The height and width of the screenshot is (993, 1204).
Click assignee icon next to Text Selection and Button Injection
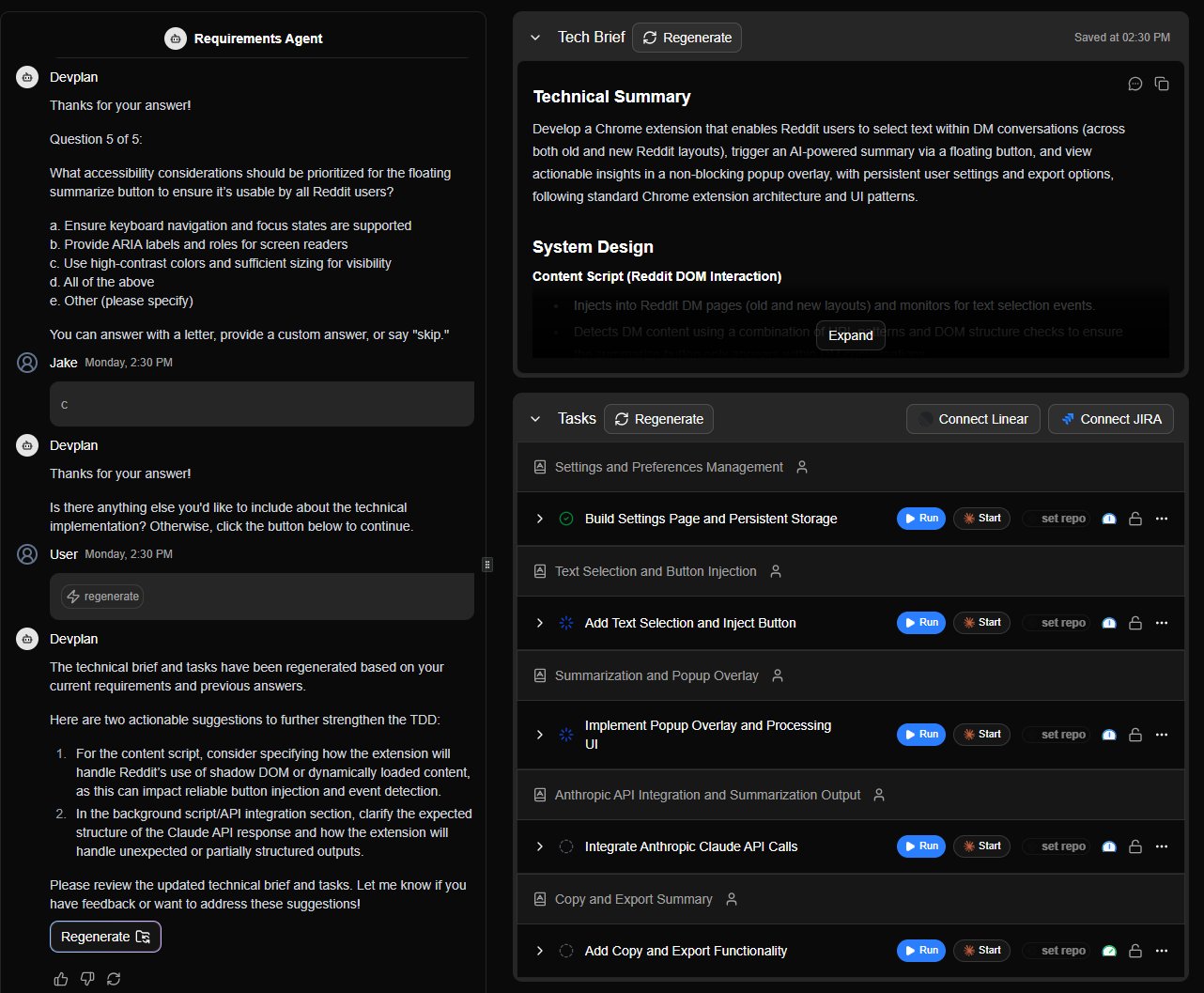point(775,571)
